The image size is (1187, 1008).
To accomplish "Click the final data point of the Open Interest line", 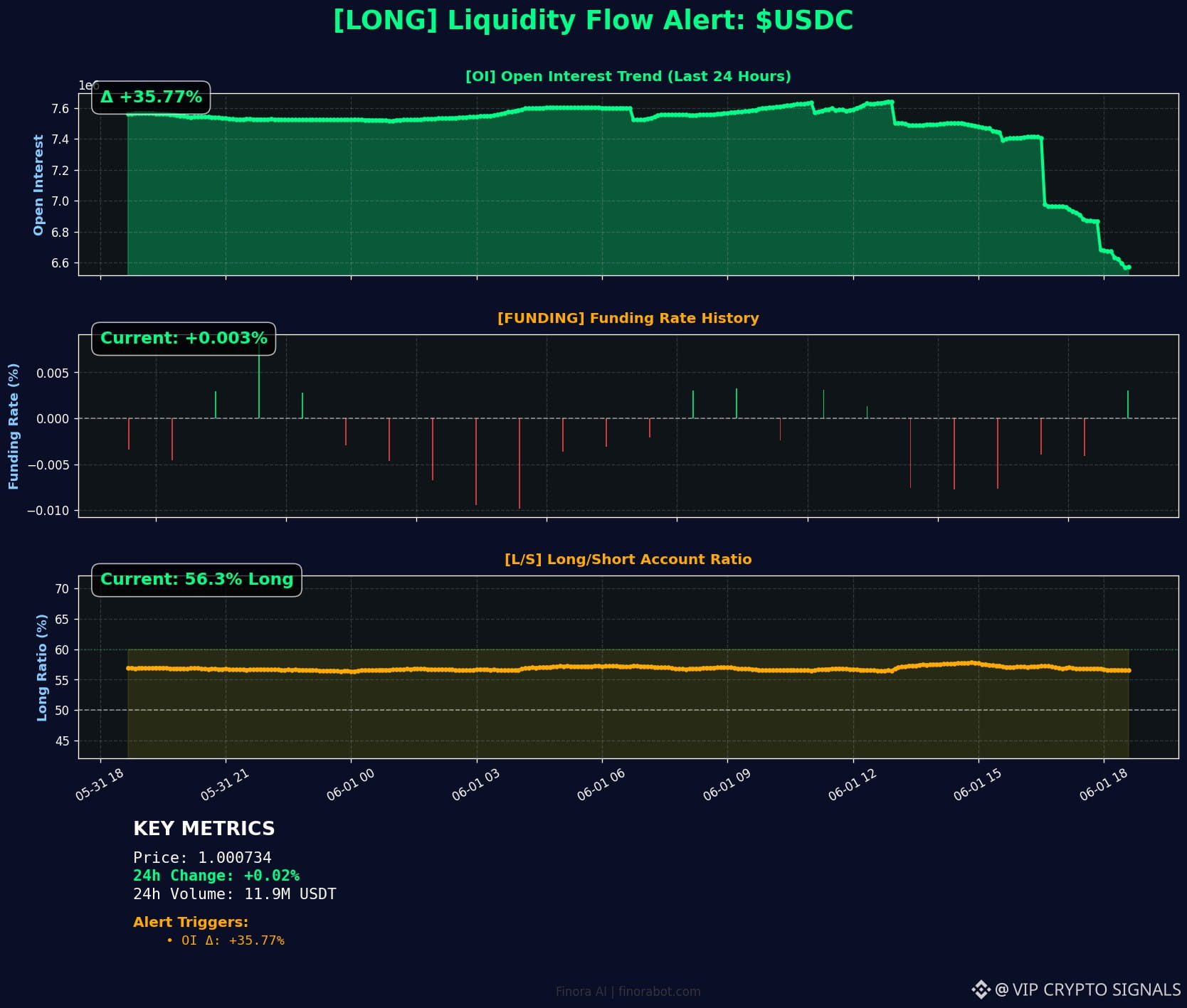I will tap(1129, 267).
